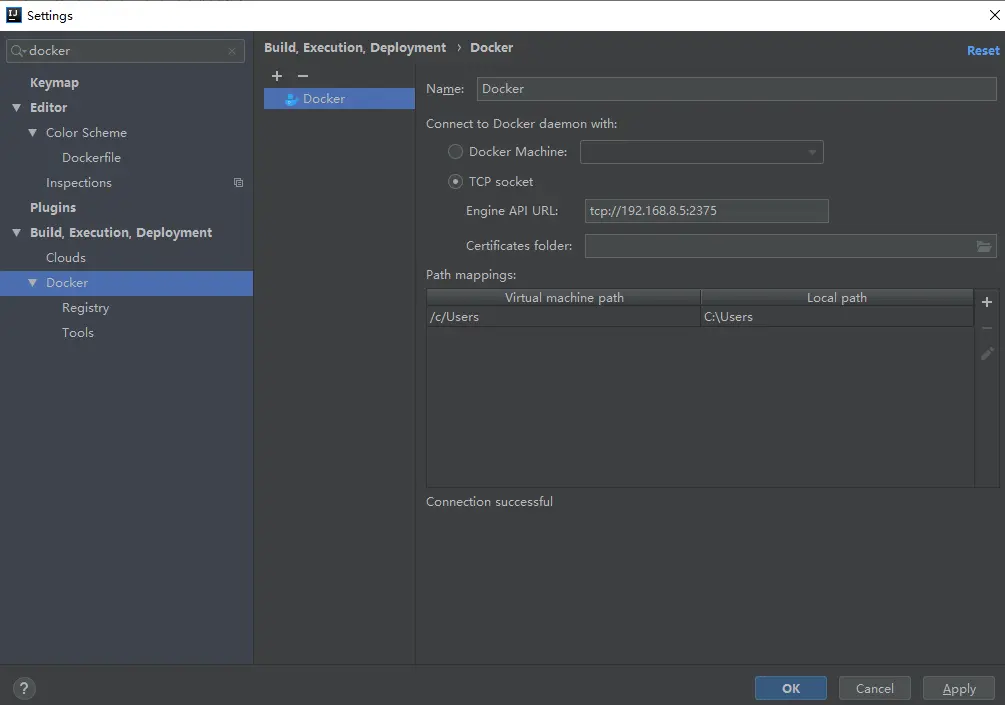Click the Reset link

pos(983,51)
